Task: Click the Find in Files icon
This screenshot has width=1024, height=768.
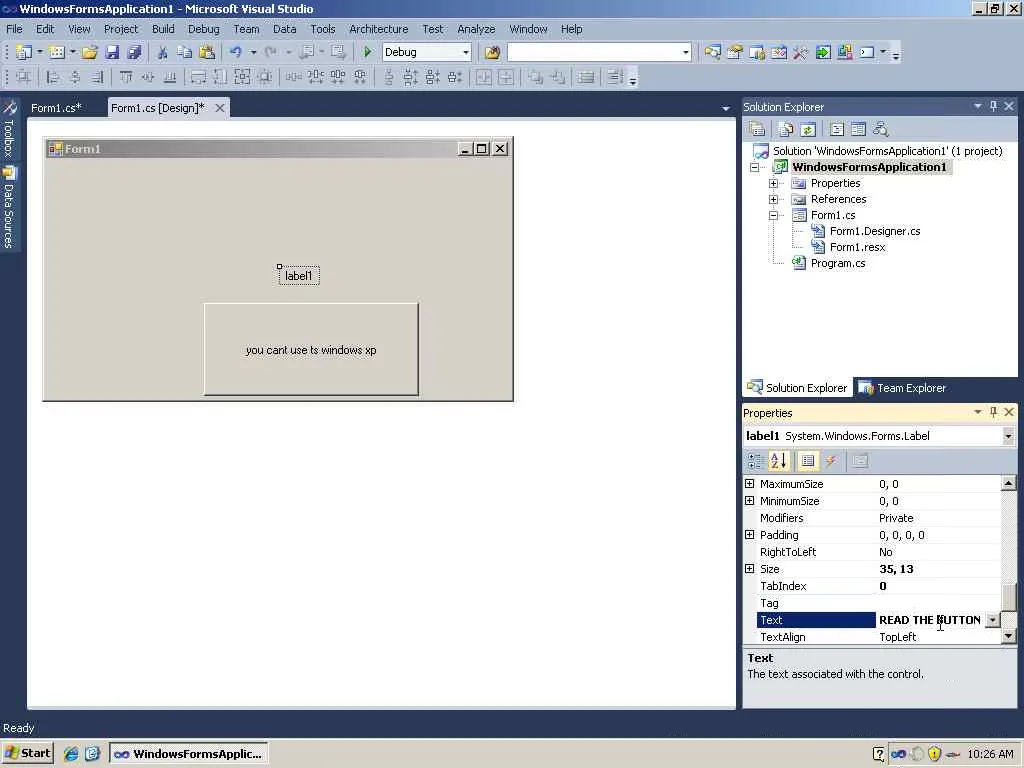Action: coord(492,52)
